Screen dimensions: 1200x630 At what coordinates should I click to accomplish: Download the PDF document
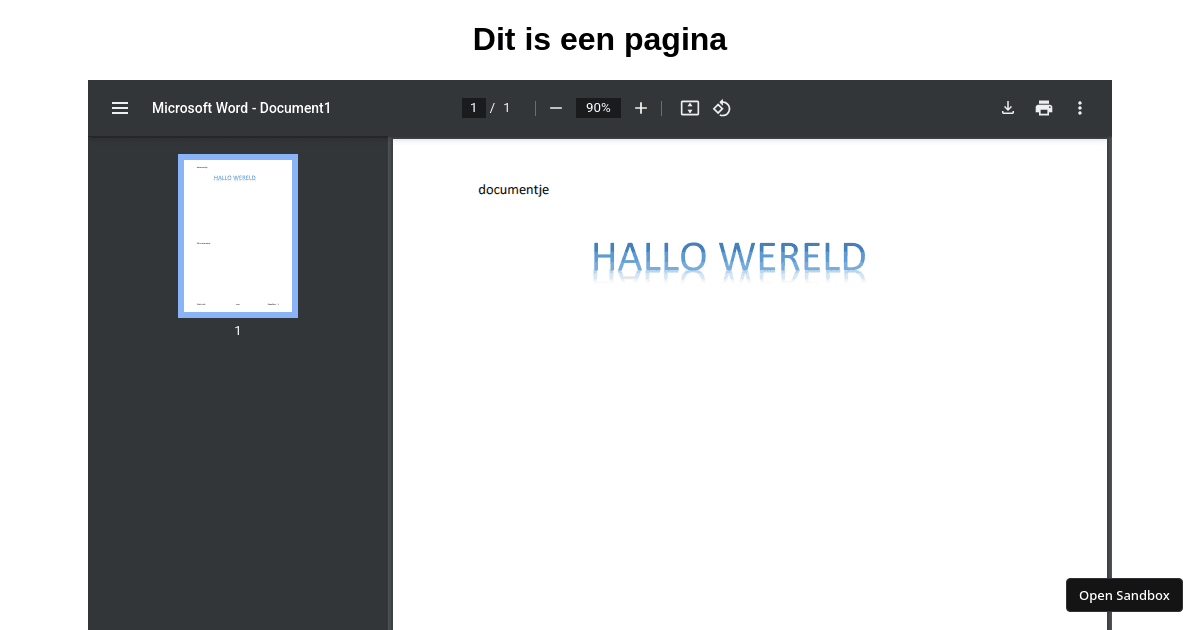pyautogui.click(x=1008, y=108)
